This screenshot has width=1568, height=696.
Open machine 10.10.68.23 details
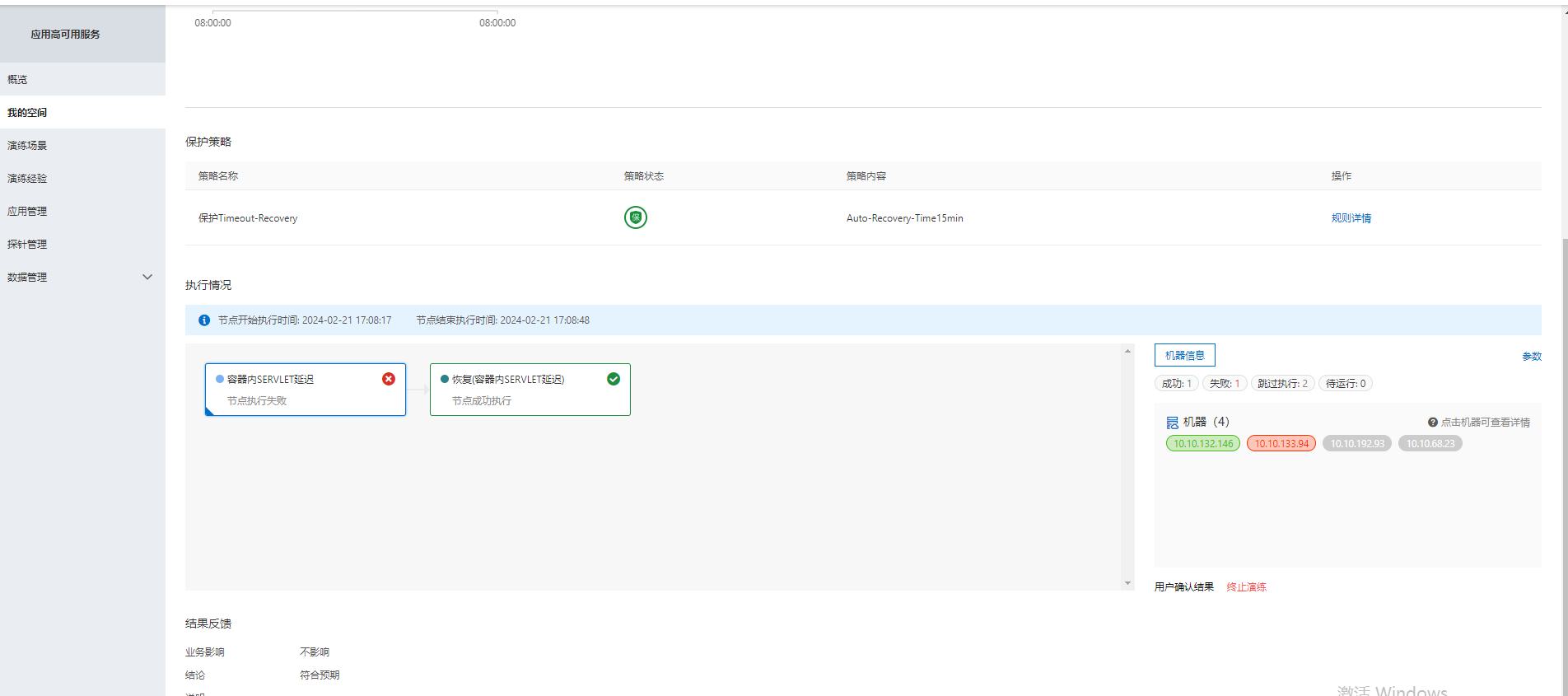[1430, 444]
